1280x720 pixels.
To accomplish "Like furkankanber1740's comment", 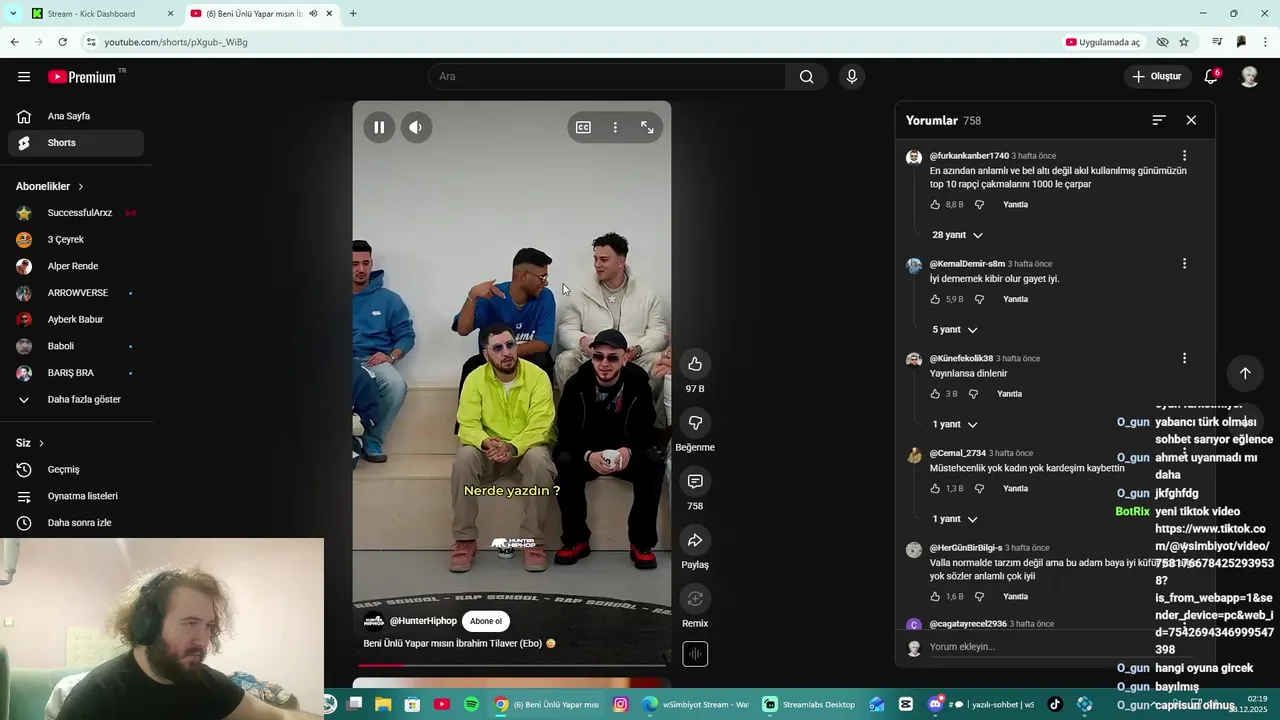I will coord(935,204).
